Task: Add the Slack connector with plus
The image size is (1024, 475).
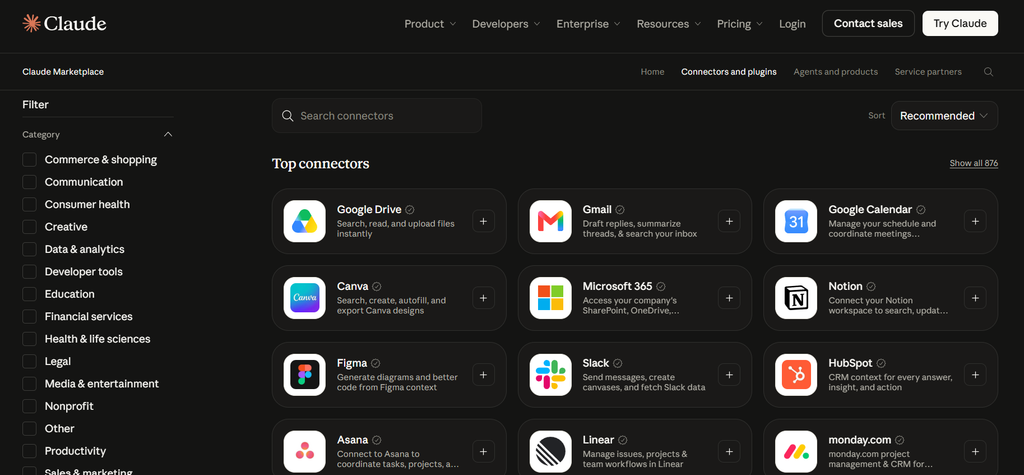Action: [729, 375]
